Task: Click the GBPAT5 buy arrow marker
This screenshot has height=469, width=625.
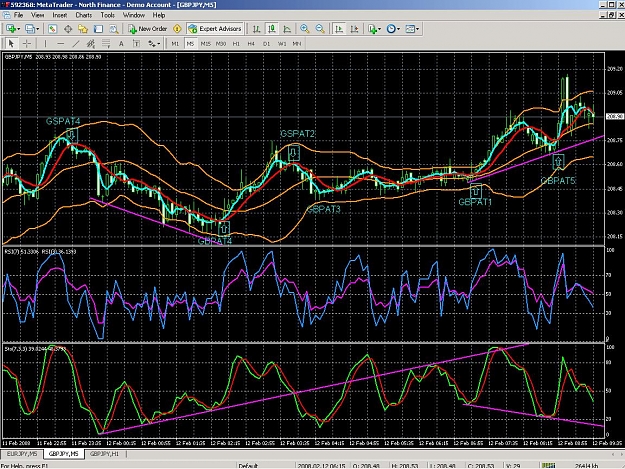Action: click(558, 161)
